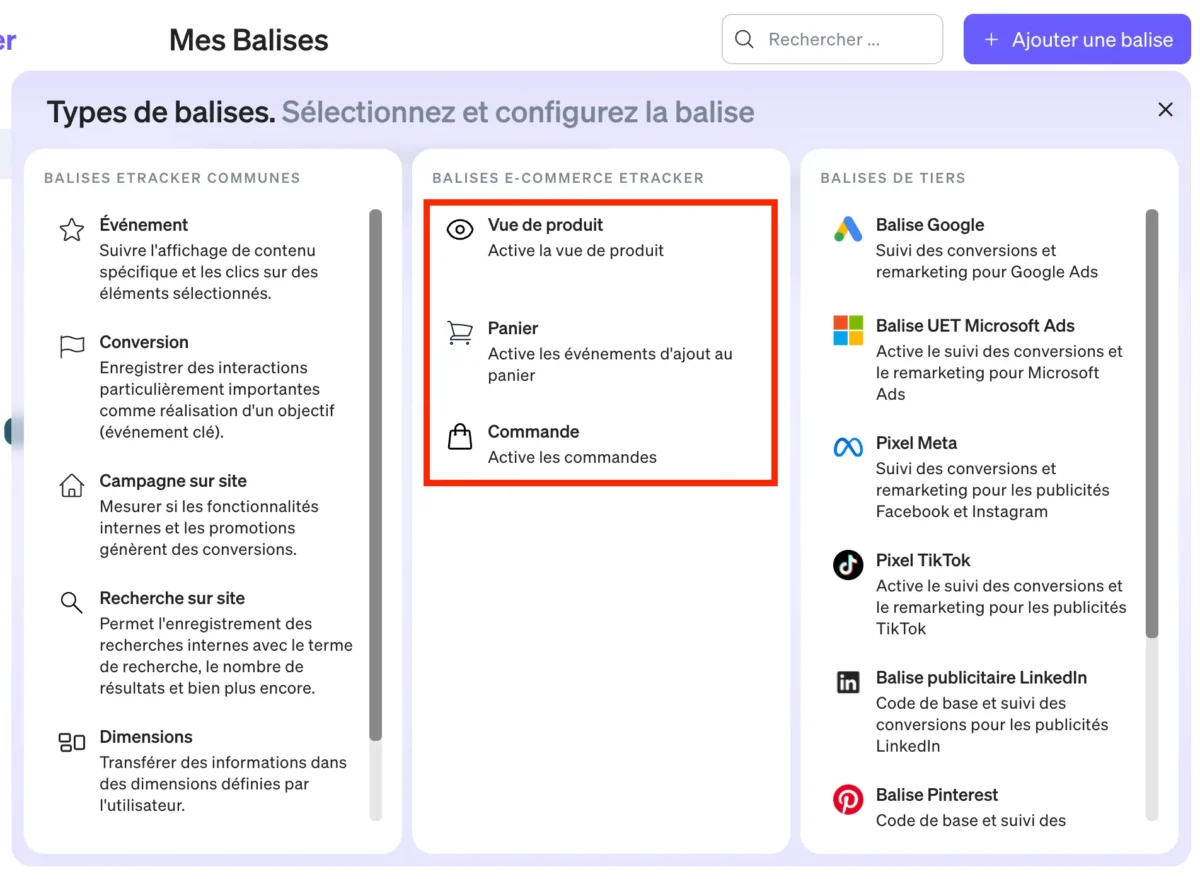Image resolution: width=1200 pixels, height=879 pixels.
Task: Close the Types de balises panel
Action: pos(1165,110)
